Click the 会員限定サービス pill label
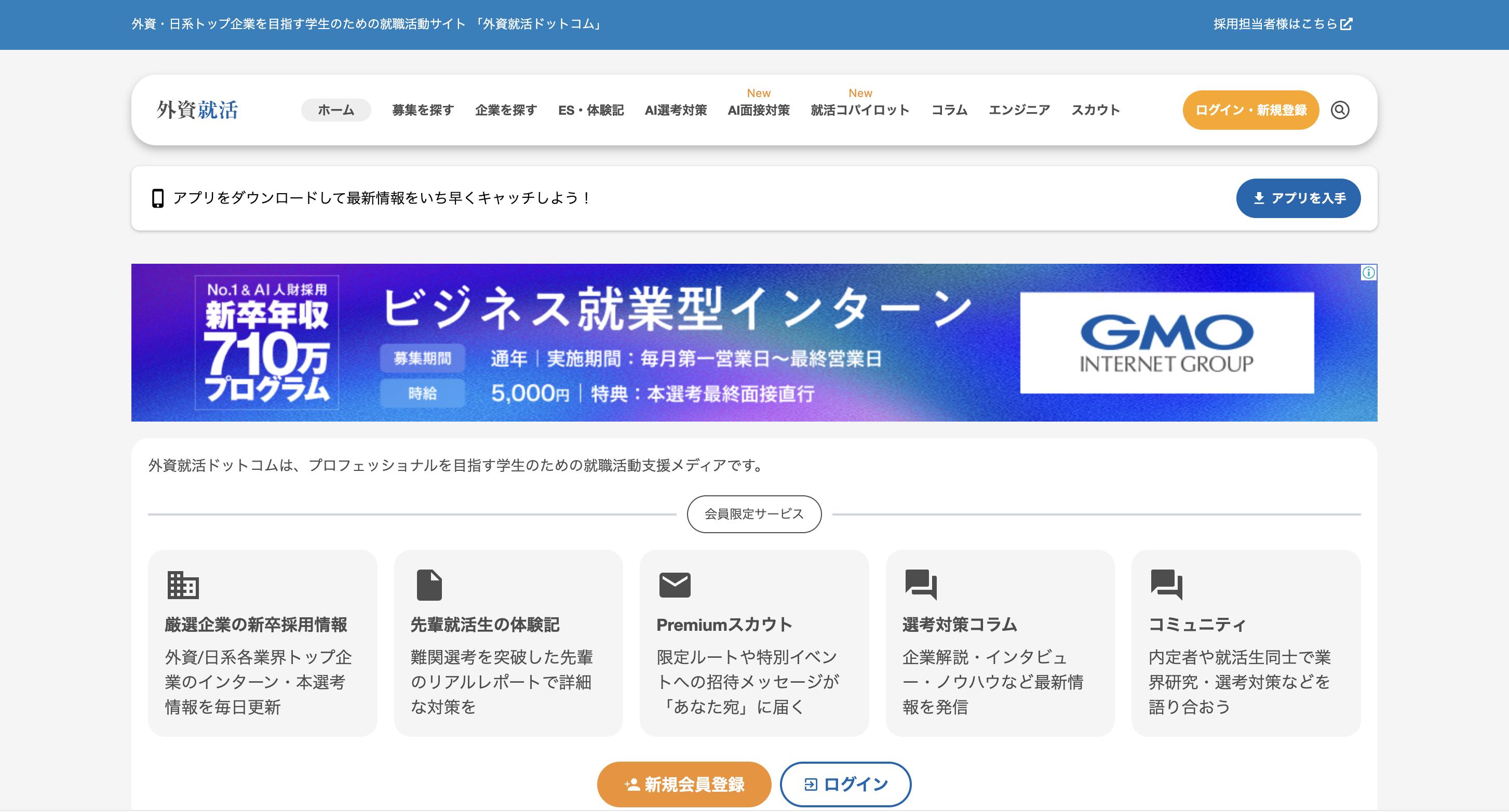 (754, 515)
